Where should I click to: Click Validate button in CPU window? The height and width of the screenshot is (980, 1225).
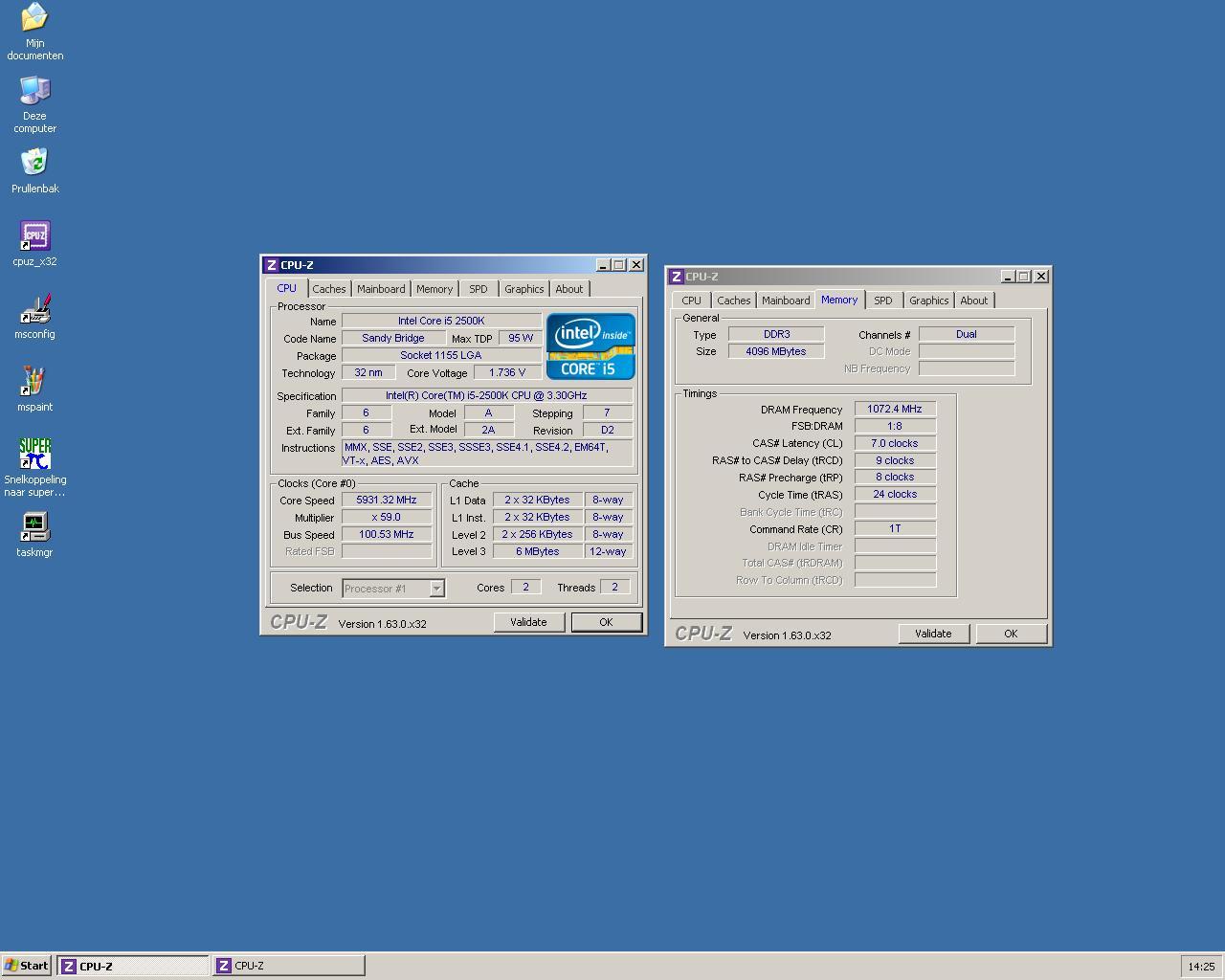point(528,622)
